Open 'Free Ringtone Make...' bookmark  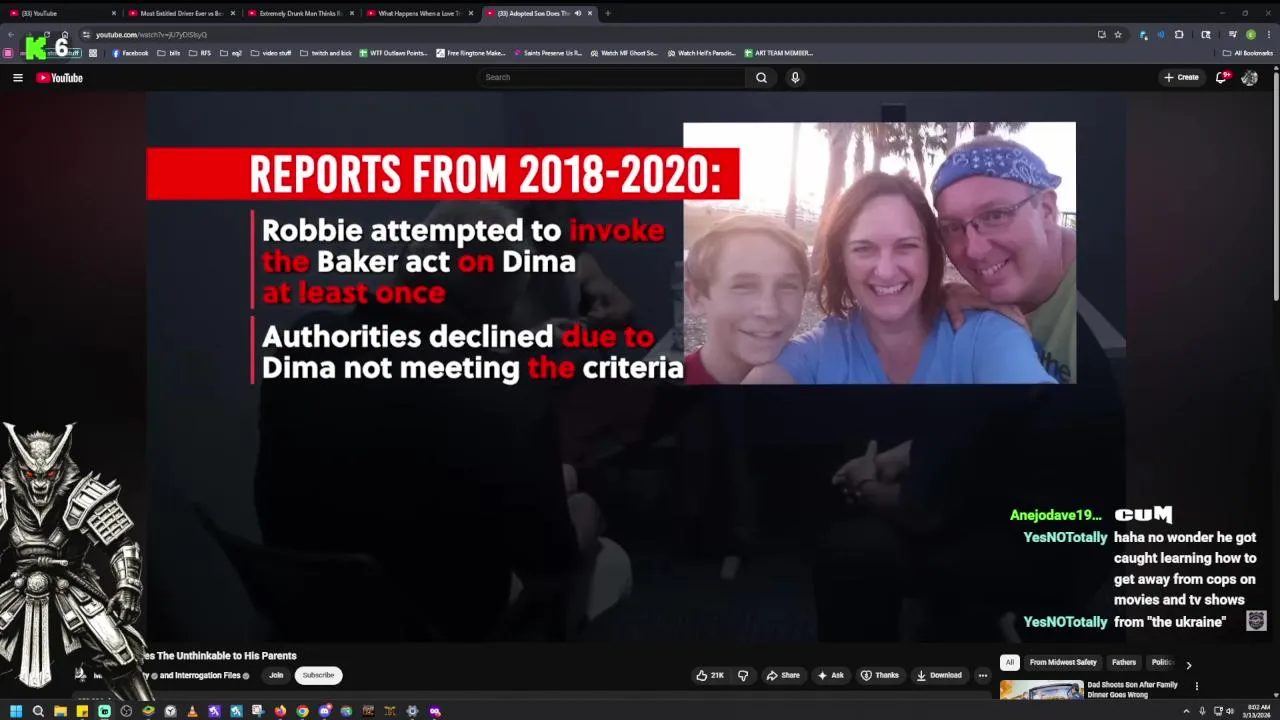coord(470,53)
